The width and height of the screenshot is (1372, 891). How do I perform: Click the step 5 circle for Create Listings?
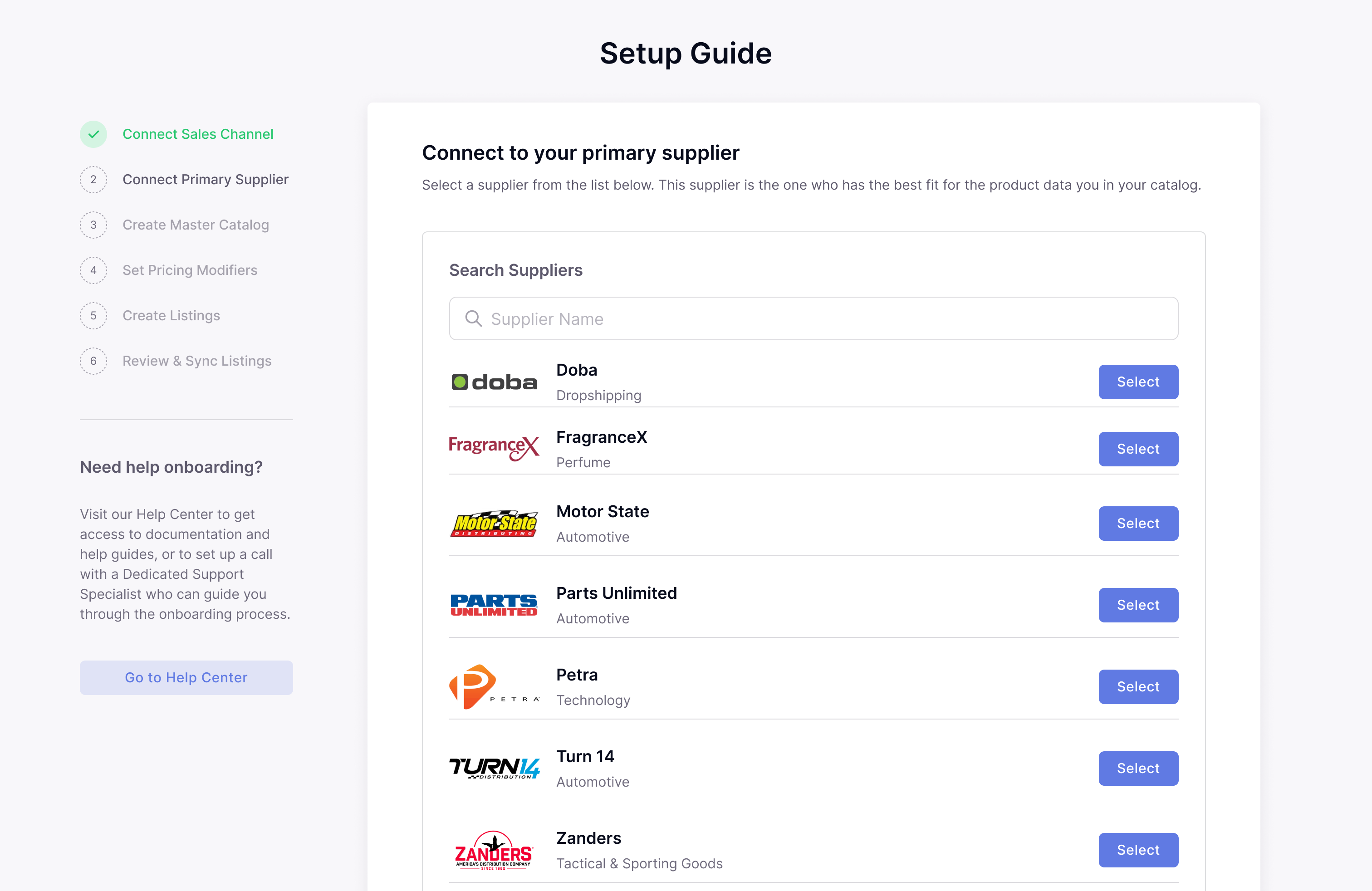(93, 316)
